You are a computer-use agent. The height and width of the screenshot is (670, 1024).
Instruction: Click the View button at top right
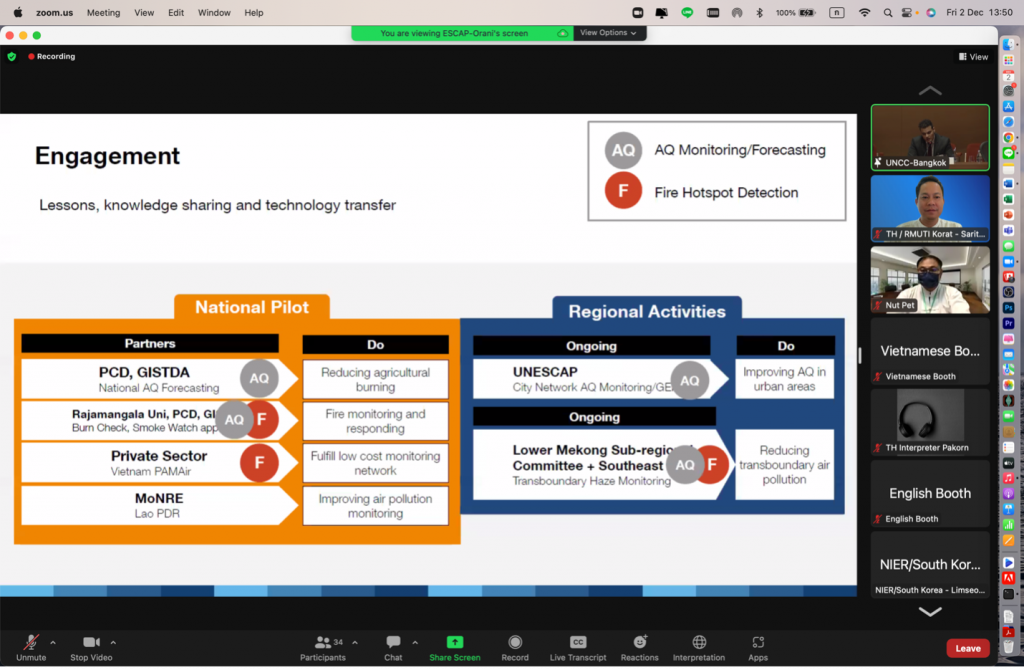tap(973, 57)
